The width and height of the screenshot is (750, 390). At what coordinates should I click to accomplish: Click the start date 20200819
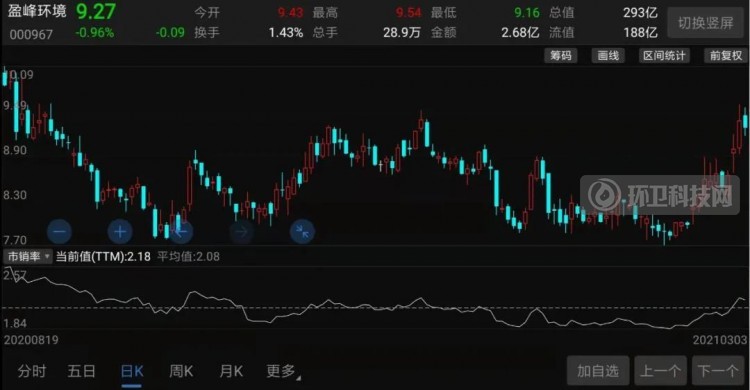31,340
